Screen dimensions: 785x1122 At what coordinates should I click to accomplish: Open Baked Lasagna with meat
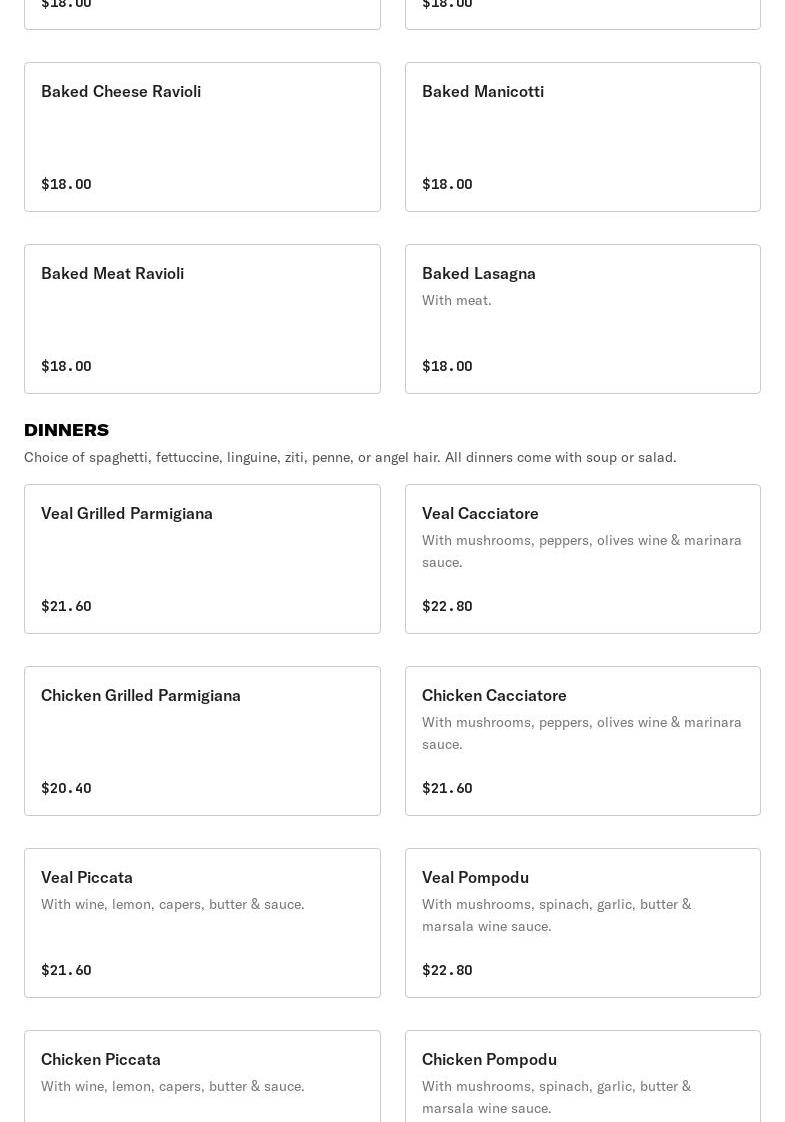coord(582,319)
